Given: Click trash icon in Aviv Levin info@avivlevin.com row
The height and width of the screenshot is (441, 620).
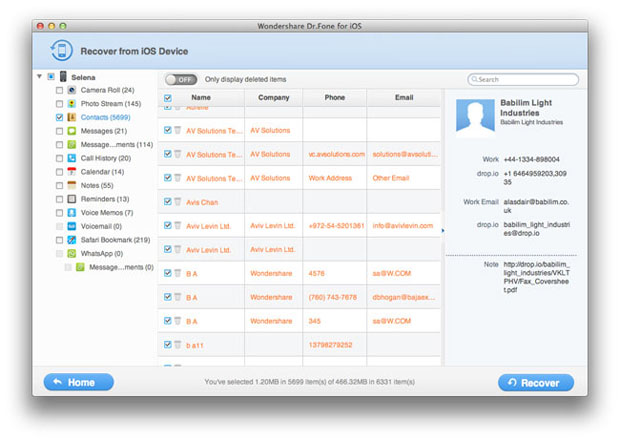Looking at the screenshot, I should 178,225.
